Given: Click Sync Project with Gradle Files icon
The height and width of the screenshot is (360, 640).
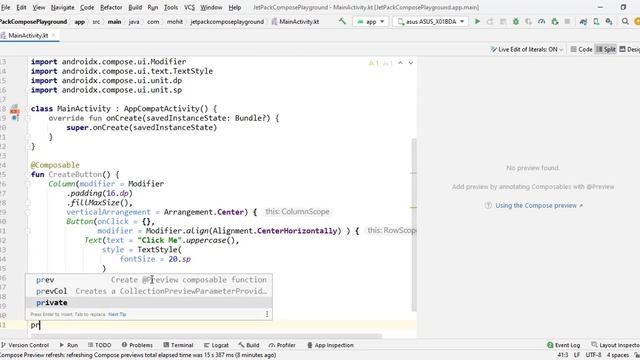Looking at the screenshot, I should point(583,21).
